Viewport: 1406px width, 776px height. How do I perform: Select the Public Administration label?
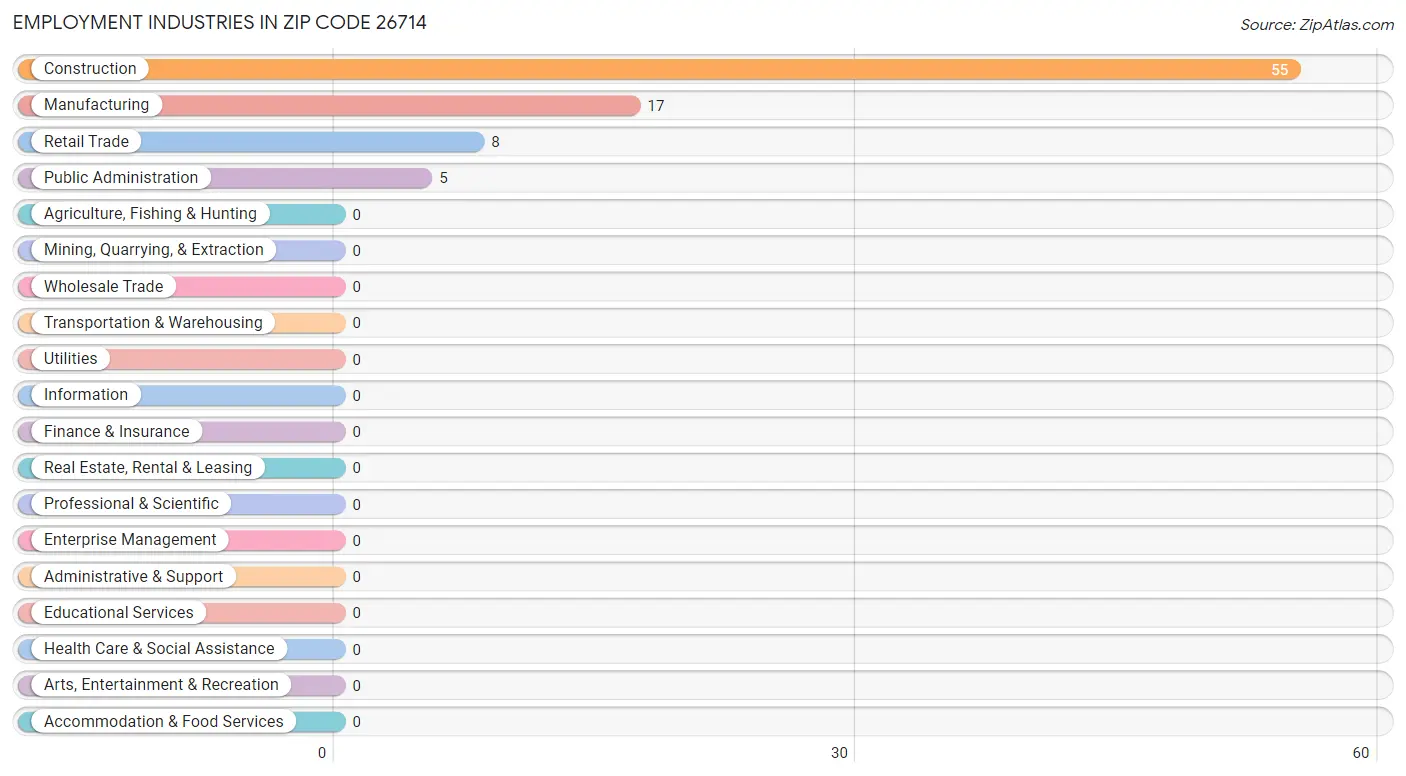121,178
